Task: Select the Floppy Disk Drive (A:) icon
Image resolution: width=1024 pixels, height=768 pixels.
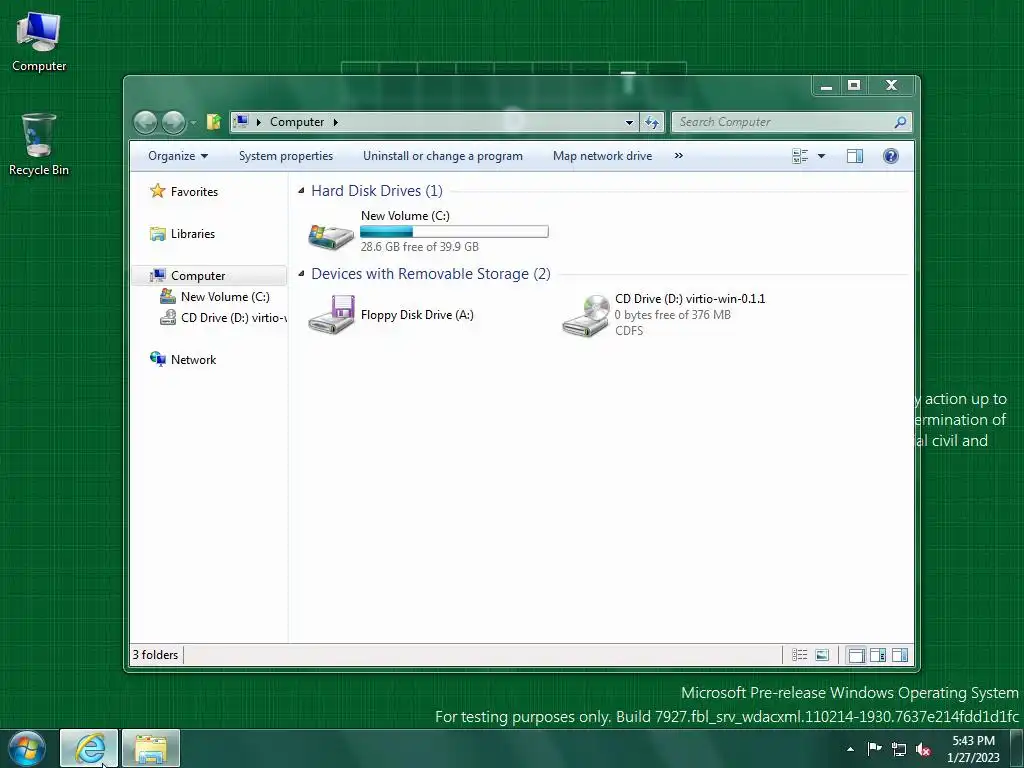Action: [331, 315]
